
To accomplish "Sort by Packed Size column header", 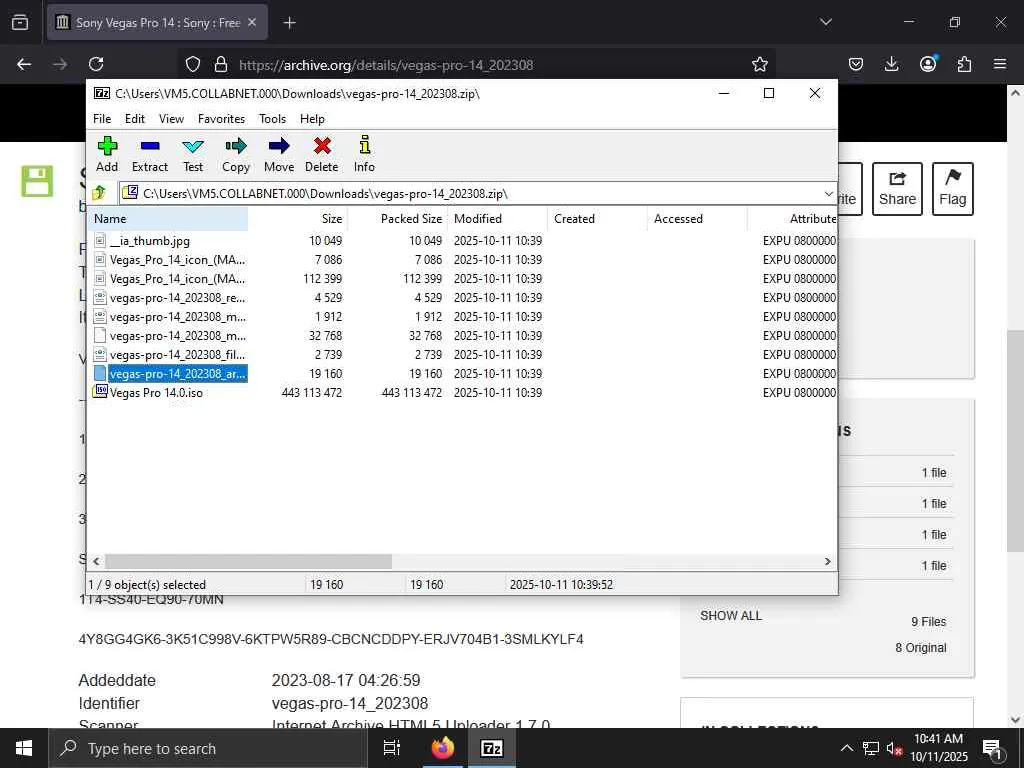I will point(398,219).
